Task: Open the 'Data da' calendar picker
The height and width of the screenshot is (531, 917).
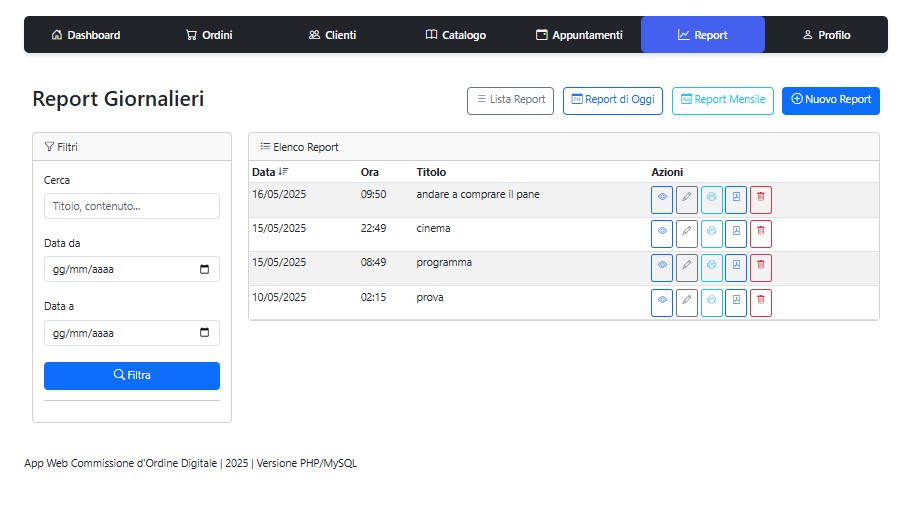Action: pos(205,270)
